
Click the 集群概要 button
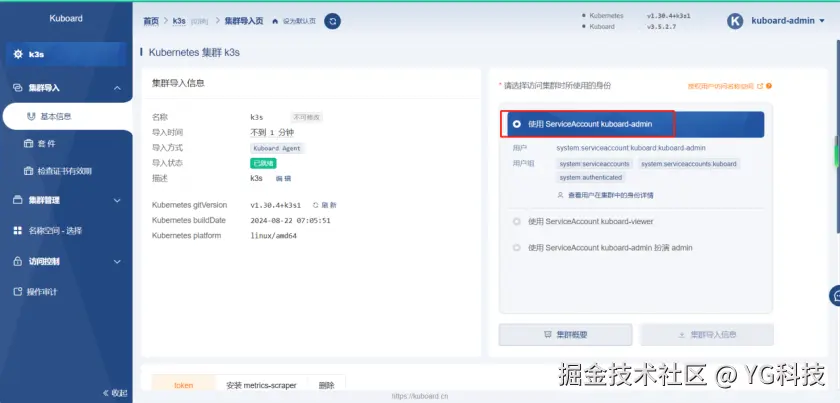point(565,334)
